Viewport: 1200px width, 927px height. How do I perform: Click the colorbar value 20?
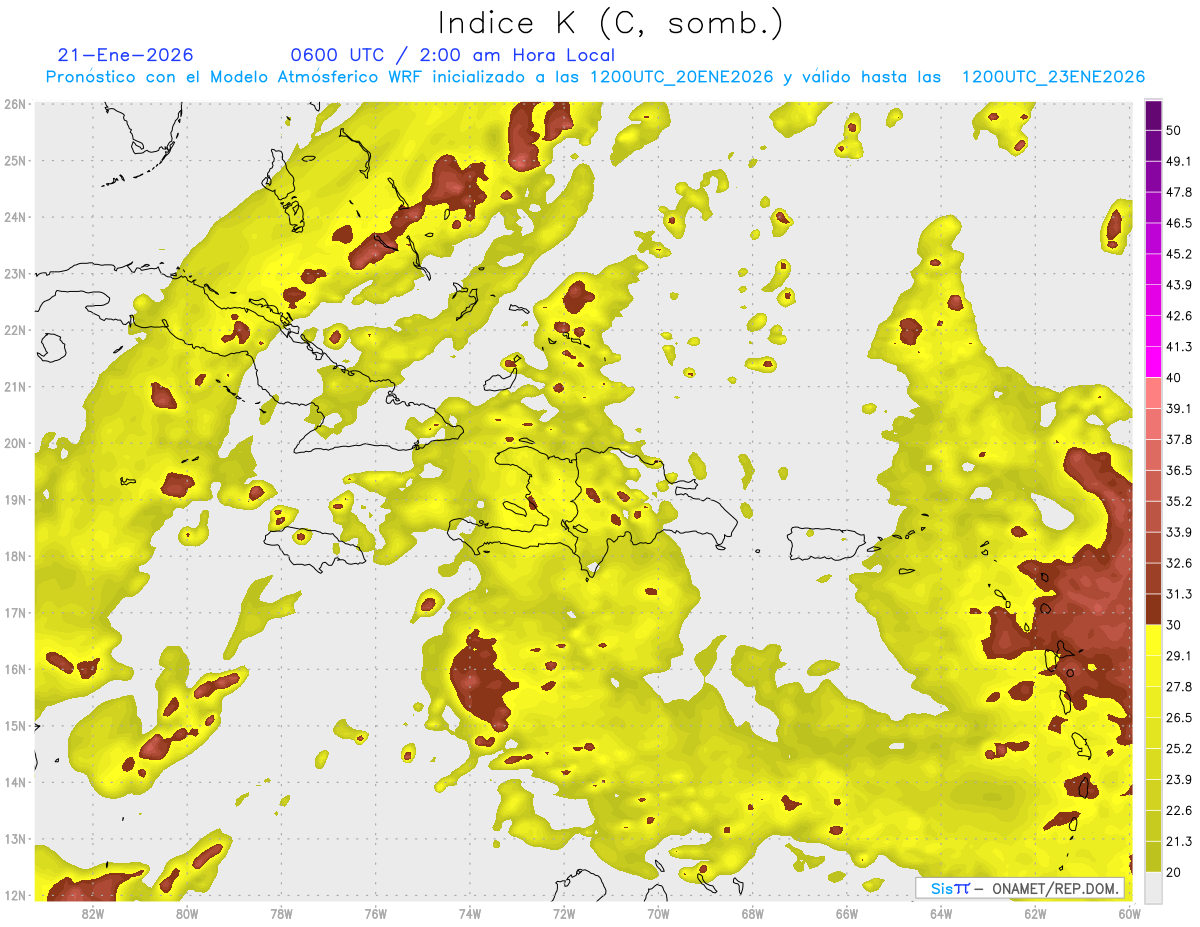tap(1174, 872)
